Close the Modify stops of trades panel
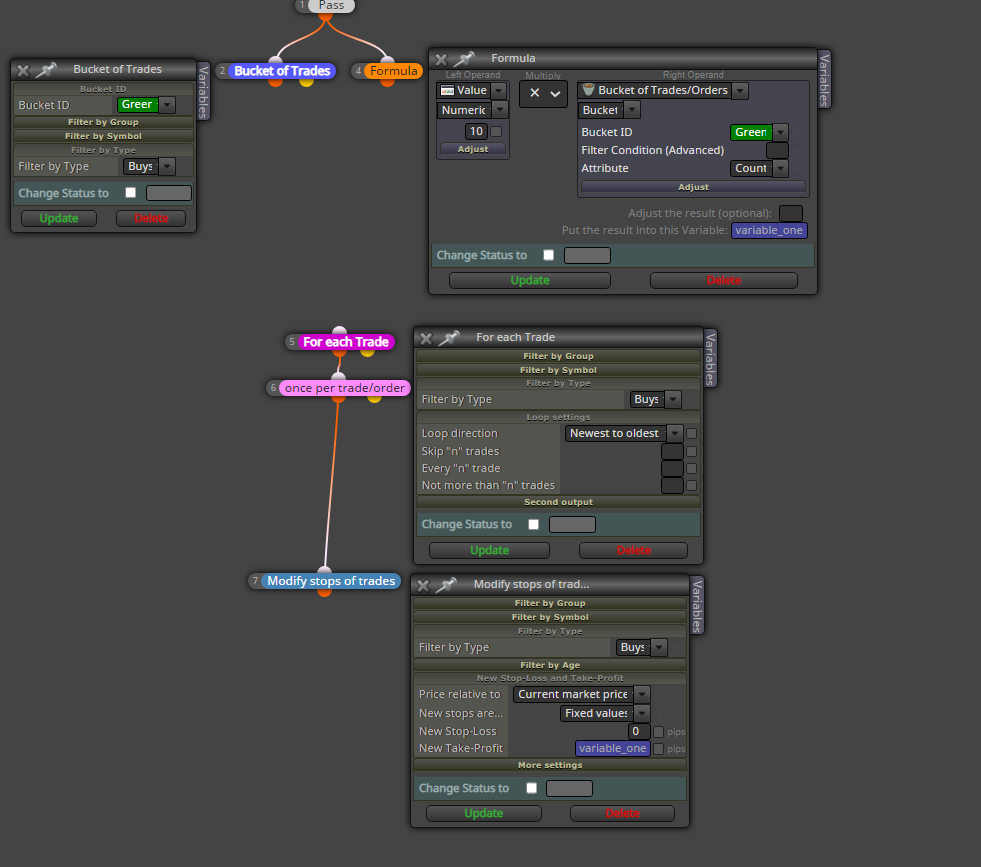The width and height of the screenshot is (981, 867). point(423,586)
